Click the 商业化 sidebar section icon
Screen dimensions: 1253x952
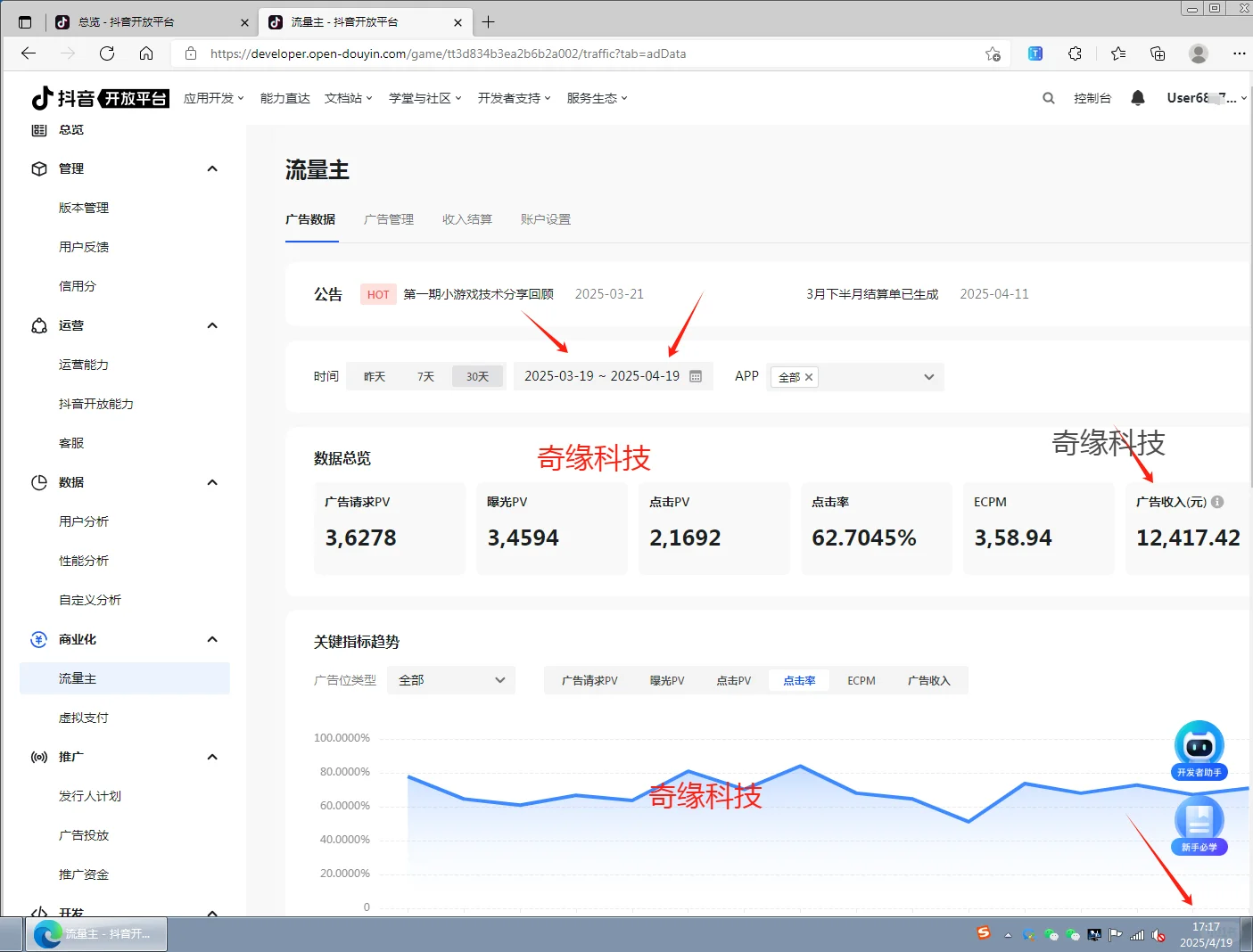39,639
